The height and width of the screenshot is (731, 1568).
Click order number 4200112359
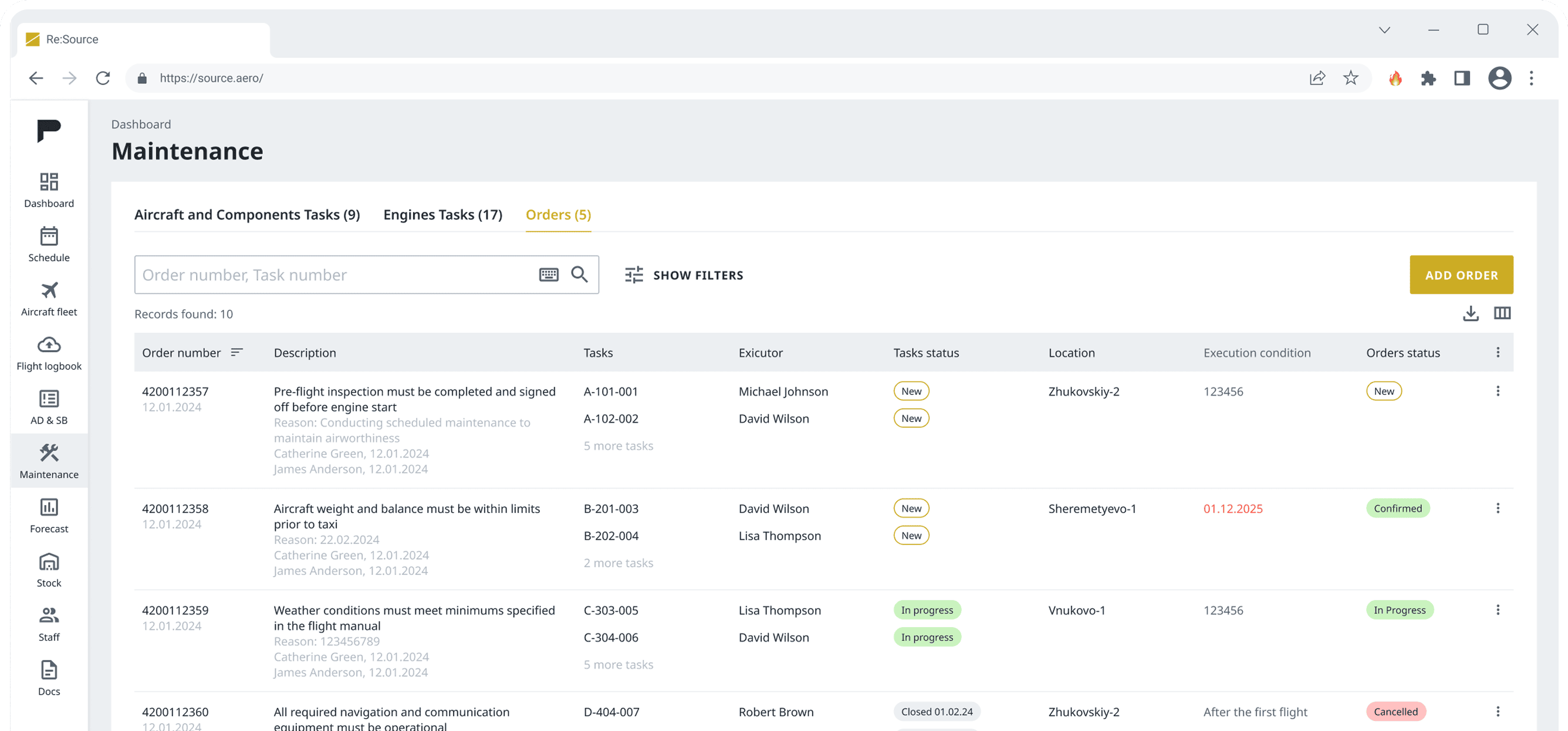(x=175, y=610)
